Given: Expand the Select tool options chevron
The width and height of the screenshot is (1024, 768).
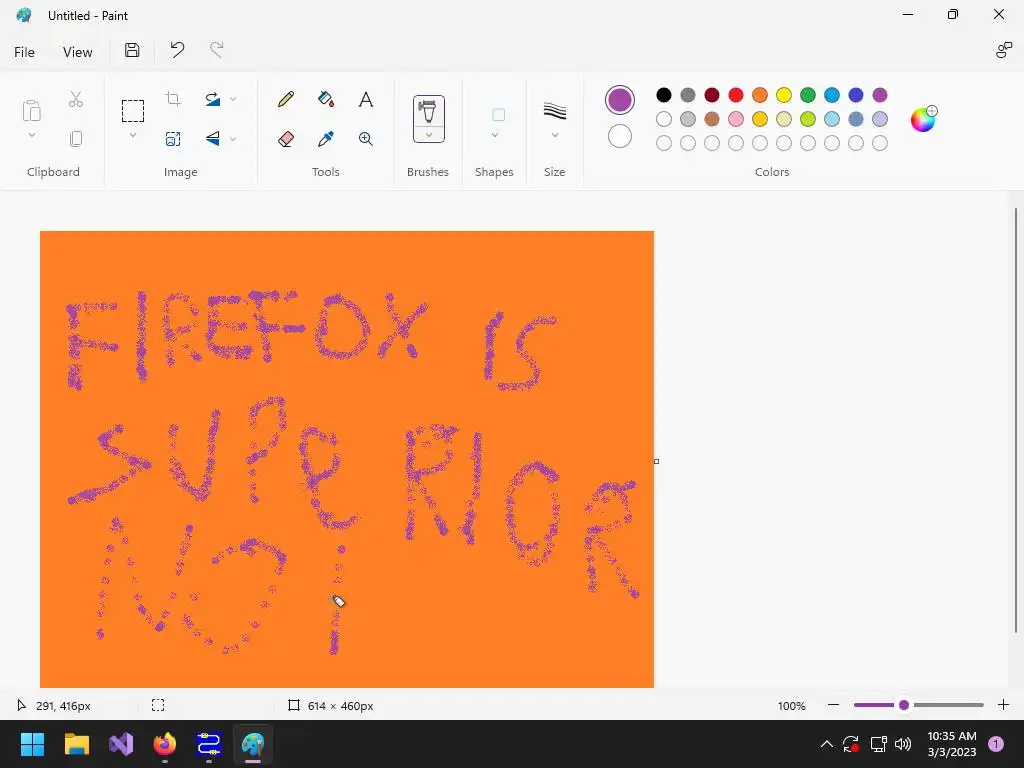Looking at the screenshot, I should pos(133,135).
